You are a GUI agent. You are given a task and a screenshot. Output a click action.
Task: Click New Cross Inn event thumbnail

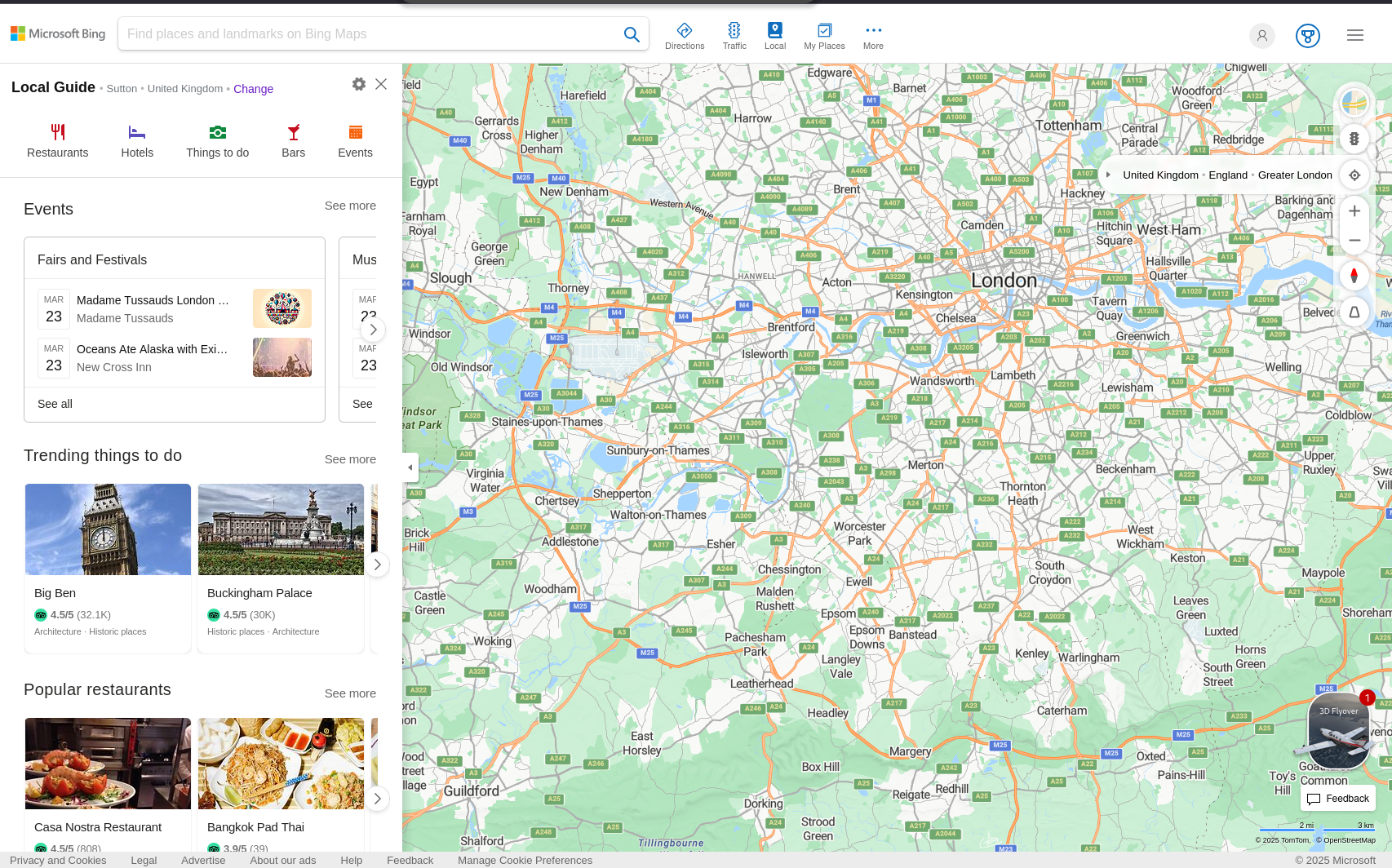(282, 357)
